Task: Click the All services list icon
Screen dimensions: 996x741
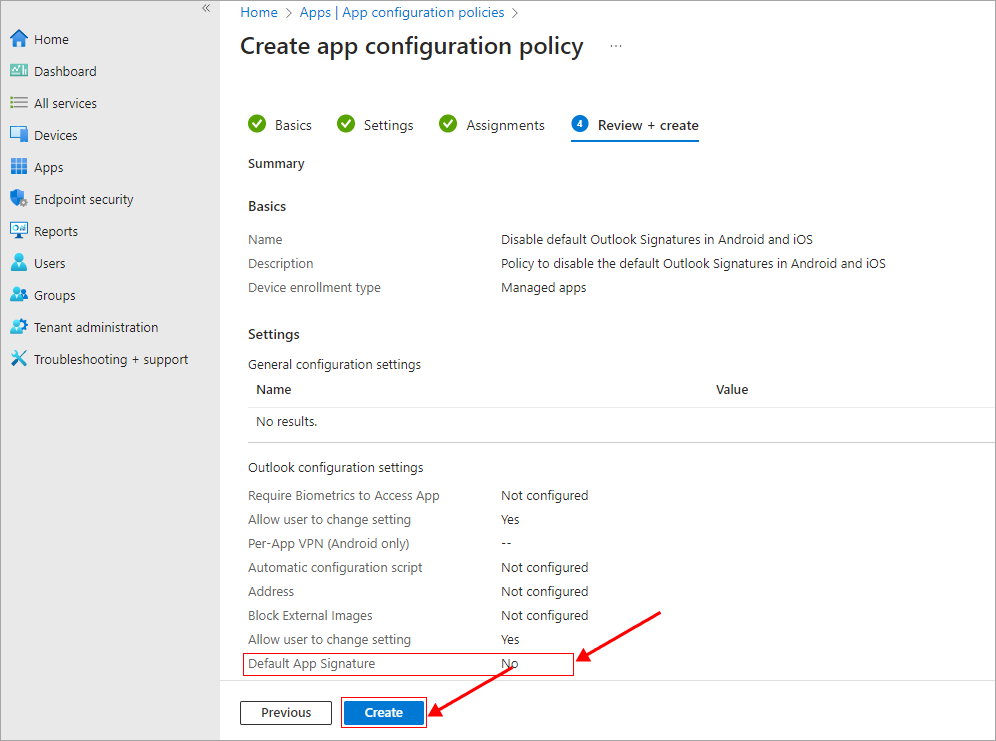Action: tap(19, 102)
